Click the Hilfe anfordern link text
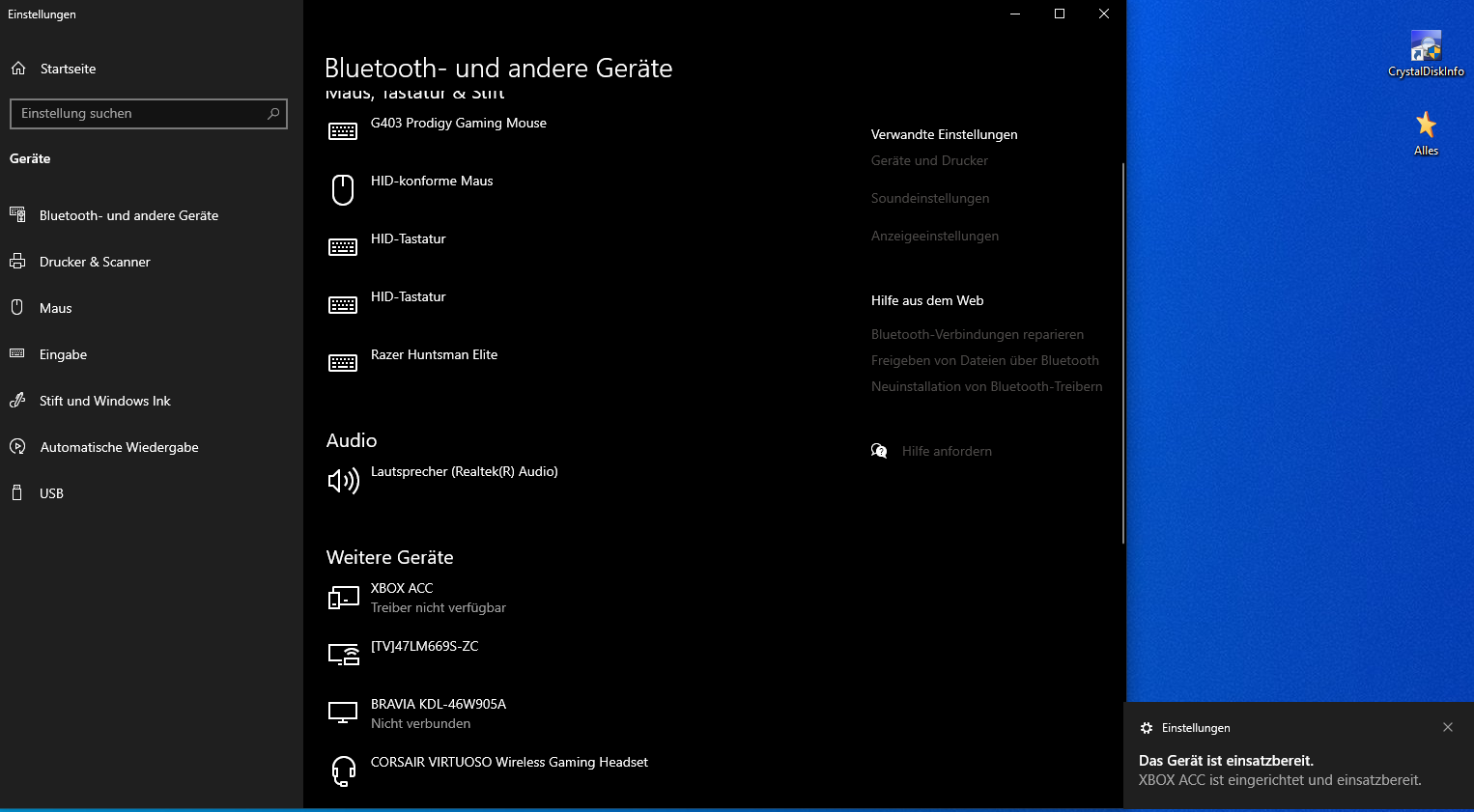This screenshot has width=1474, height=812. (x=947, y=451)
